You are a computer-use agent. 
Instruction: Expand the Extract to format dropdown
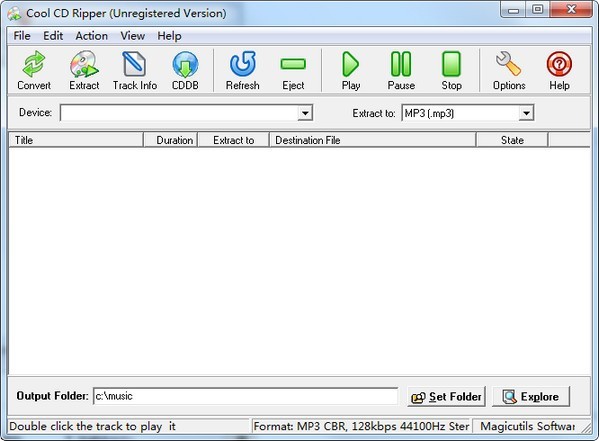point(526,113)
